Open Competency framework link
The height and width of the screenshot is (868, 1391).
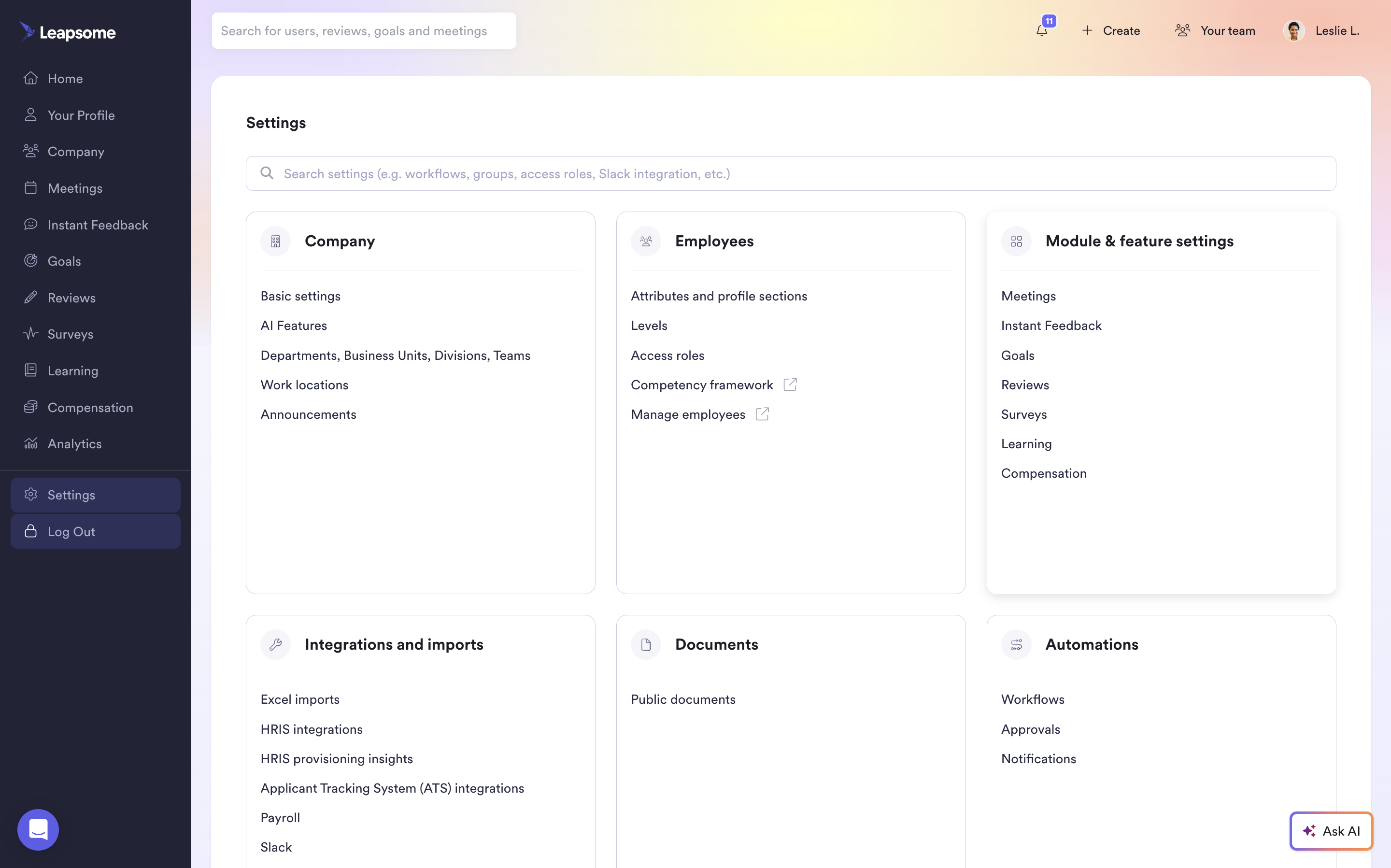(702, 384)
